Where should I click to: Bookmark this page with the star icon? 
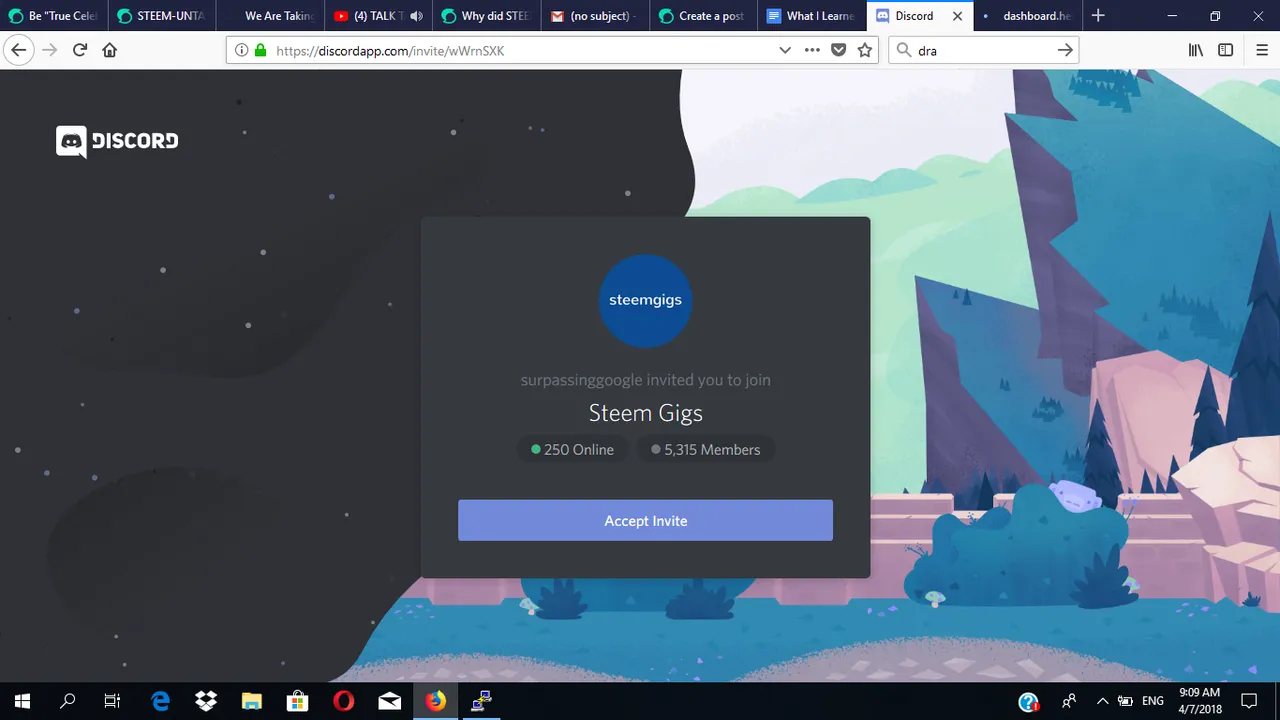865,50
